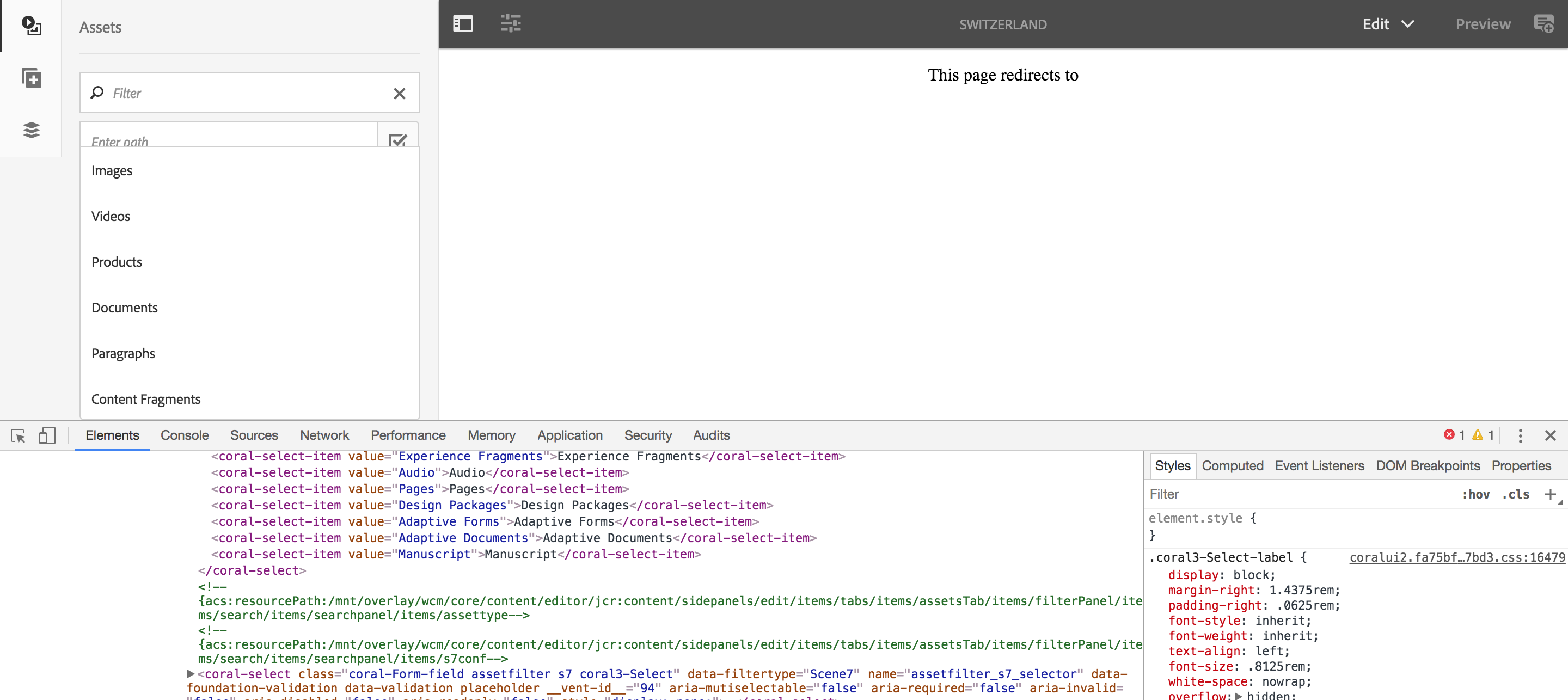Click the Side panel toggle icon

pyautogui.click(x=463, y=23)
